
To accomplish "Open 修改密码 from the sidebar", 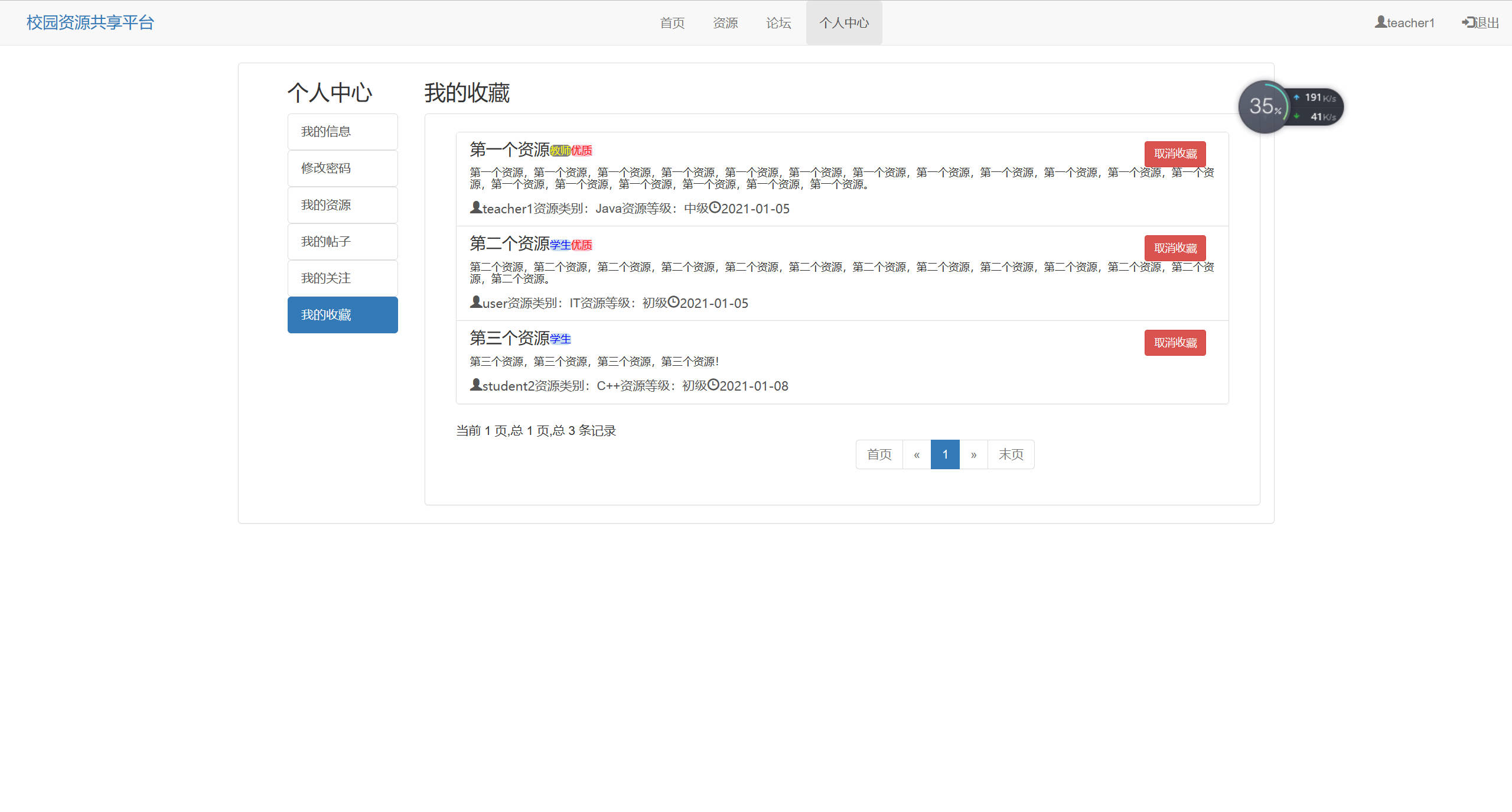I will click(343, 168).
